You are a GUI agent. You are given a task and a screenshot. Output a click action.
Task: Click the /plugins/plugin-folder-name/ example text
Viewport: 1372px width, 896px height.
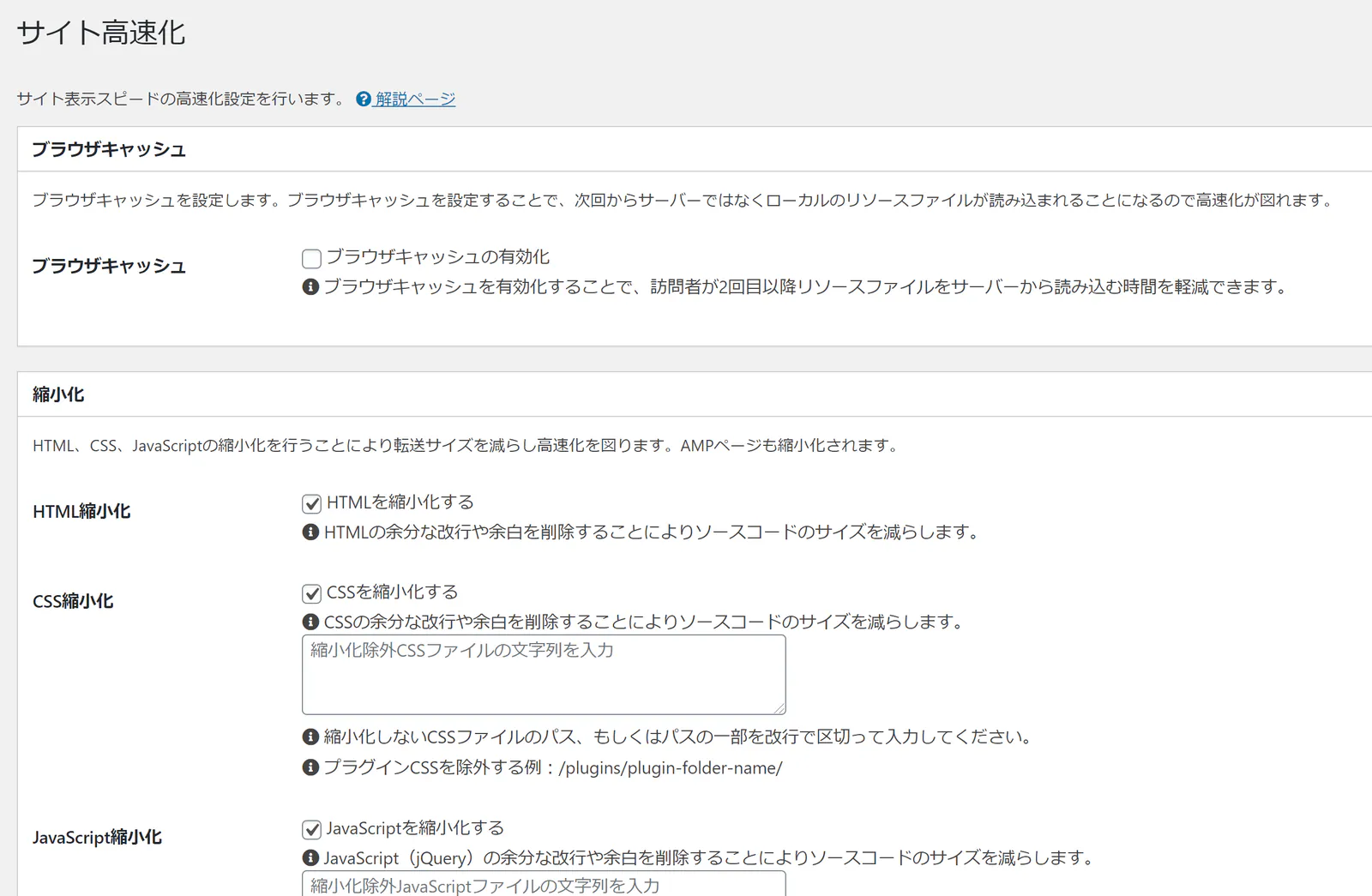(671, 768)
